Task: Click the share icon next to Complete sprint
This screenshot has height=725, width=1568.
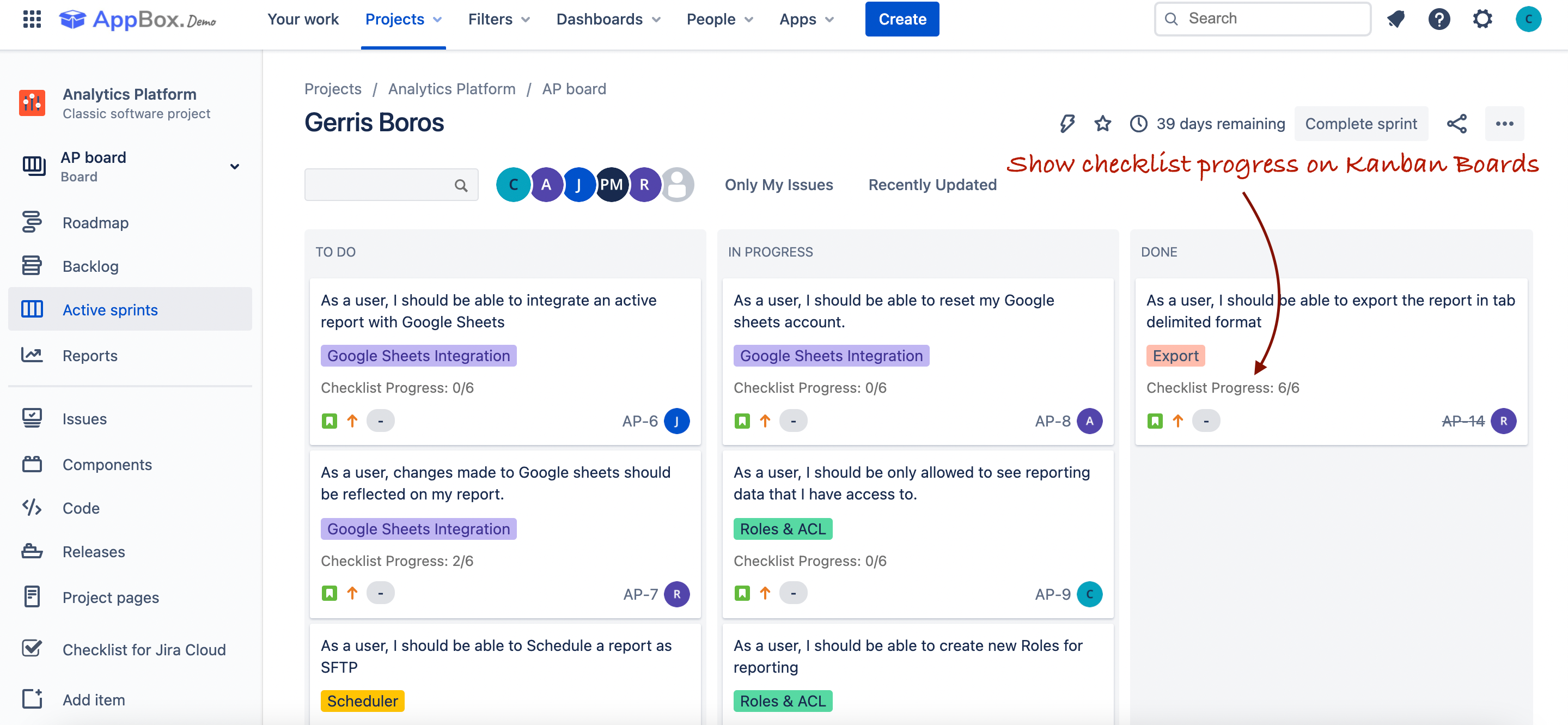Action: [x=1456, y=124]
